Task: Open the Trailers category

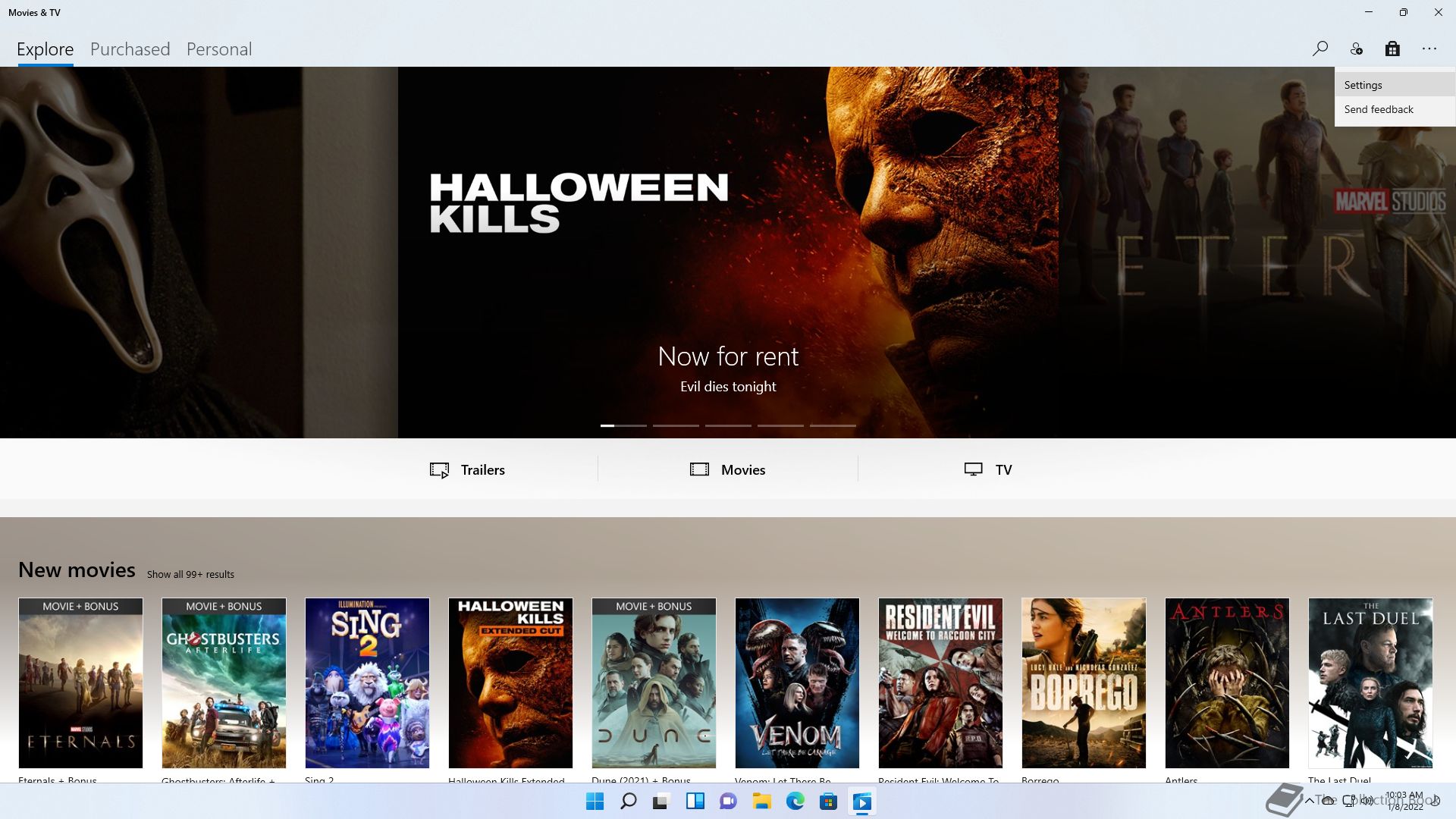Action: point(467,469)
